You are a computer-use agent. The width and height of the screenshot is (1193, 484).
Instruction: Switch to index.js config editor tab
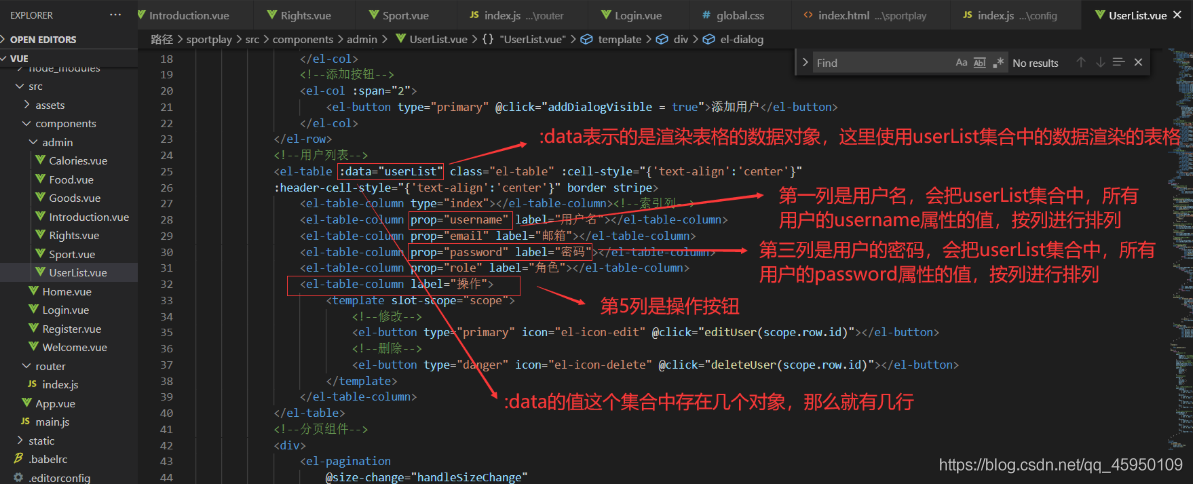point(1015,15)
